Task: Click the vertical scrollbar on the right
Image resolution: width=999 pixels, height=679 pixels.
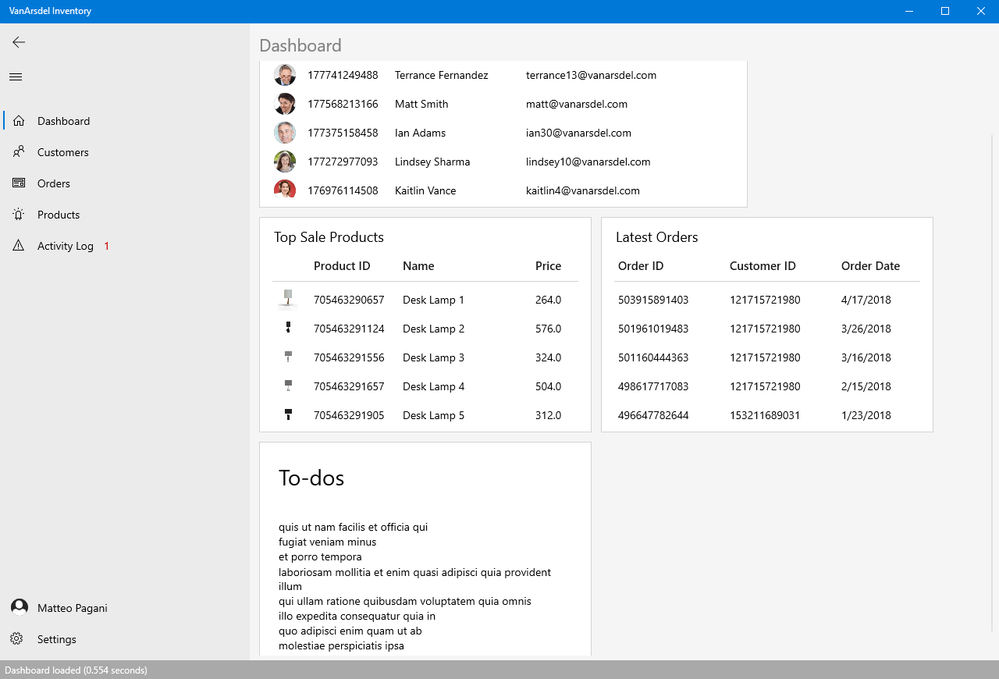Action: pyautogui.click(x=993, y=382)
